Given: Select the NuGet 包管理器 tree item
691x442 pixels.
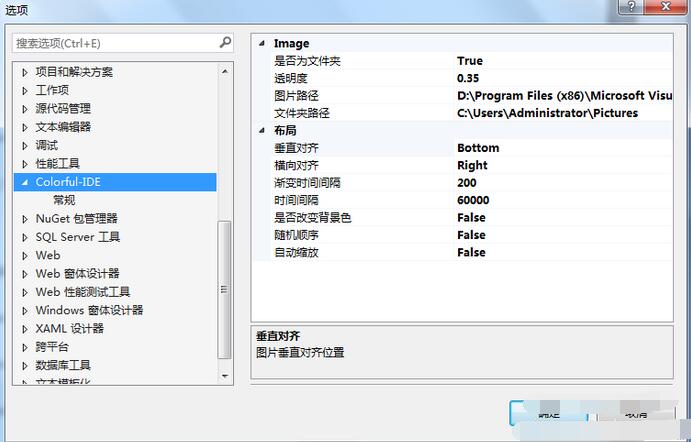Looking at the screenshot, I should [77, 219].
